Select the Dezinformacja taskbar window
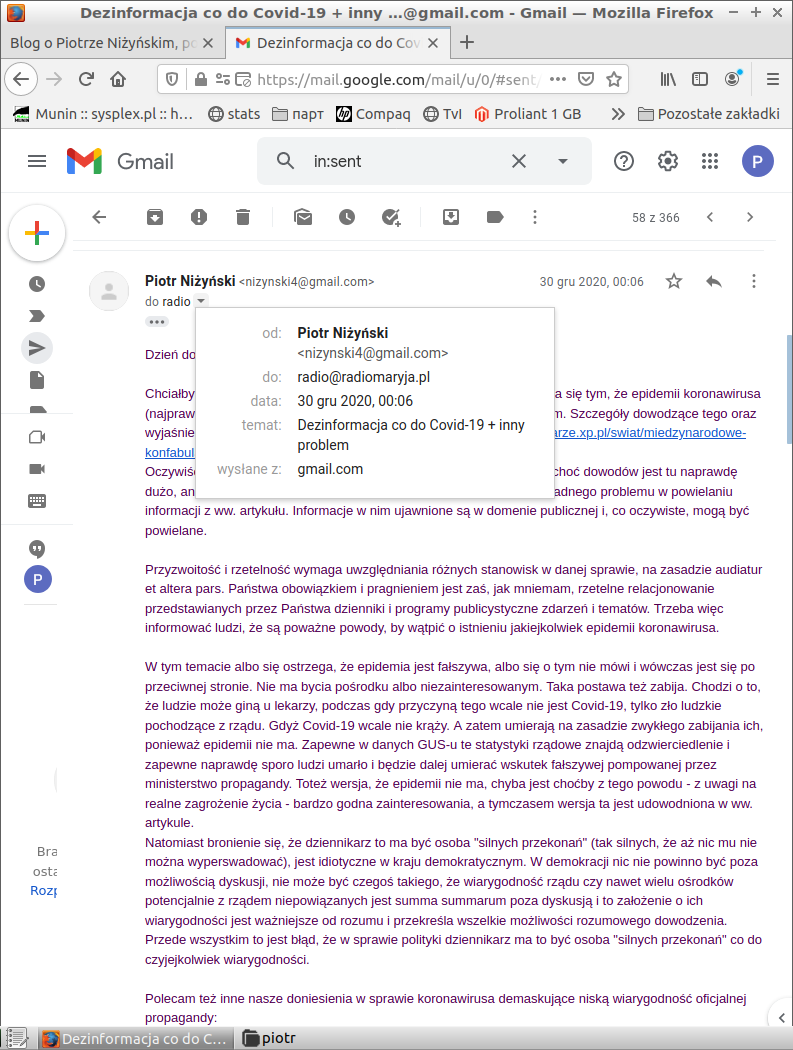Image resolution: width=793 pixels, height=1050 pixels. point(136,1038)
